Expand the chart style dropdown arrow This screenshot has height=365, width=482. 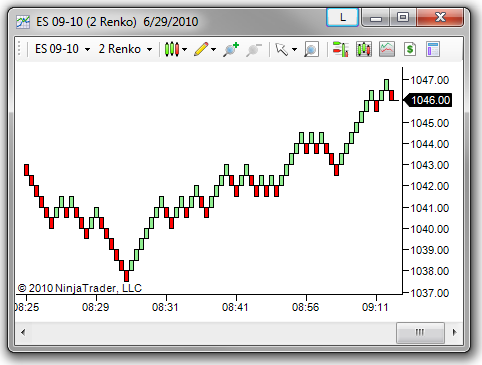pos(184,50)
